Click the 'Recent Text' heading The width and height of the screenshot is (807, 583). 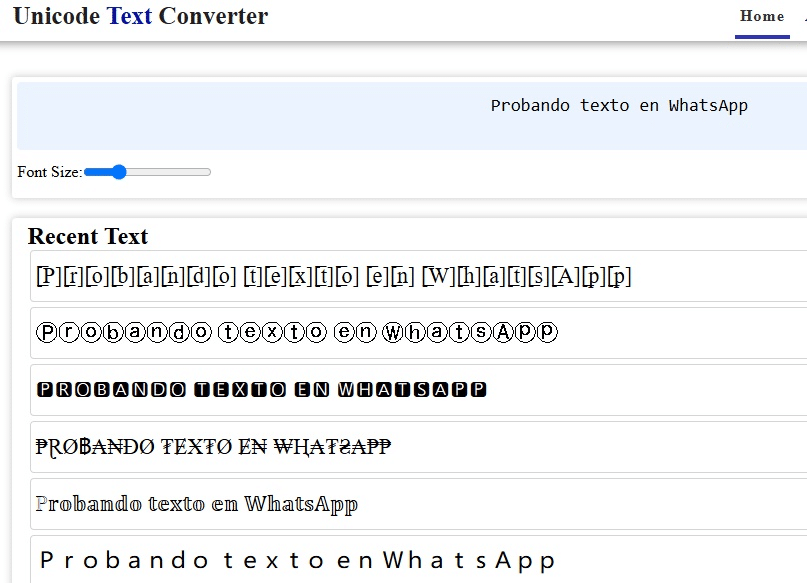(88, 237)
